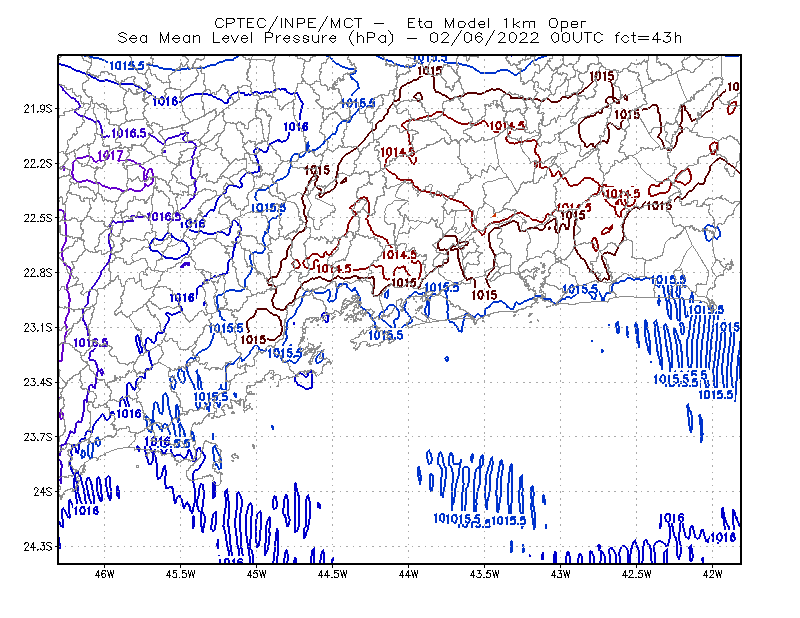Screen dimensions: 800x618
Task: Click the 43.5W longitude axis label
Action: pos(485,574)
